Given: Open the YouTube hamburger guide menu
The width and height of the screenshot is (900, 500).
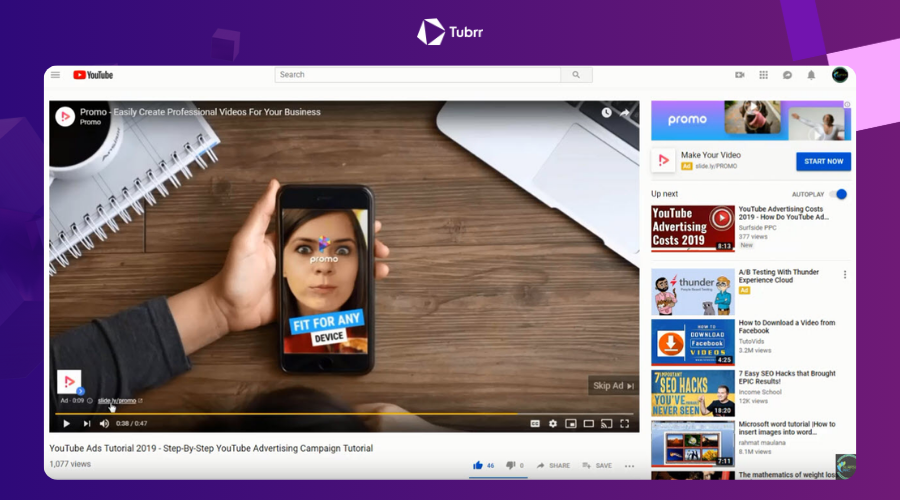Looking at the screenshot, I should 55,75.
